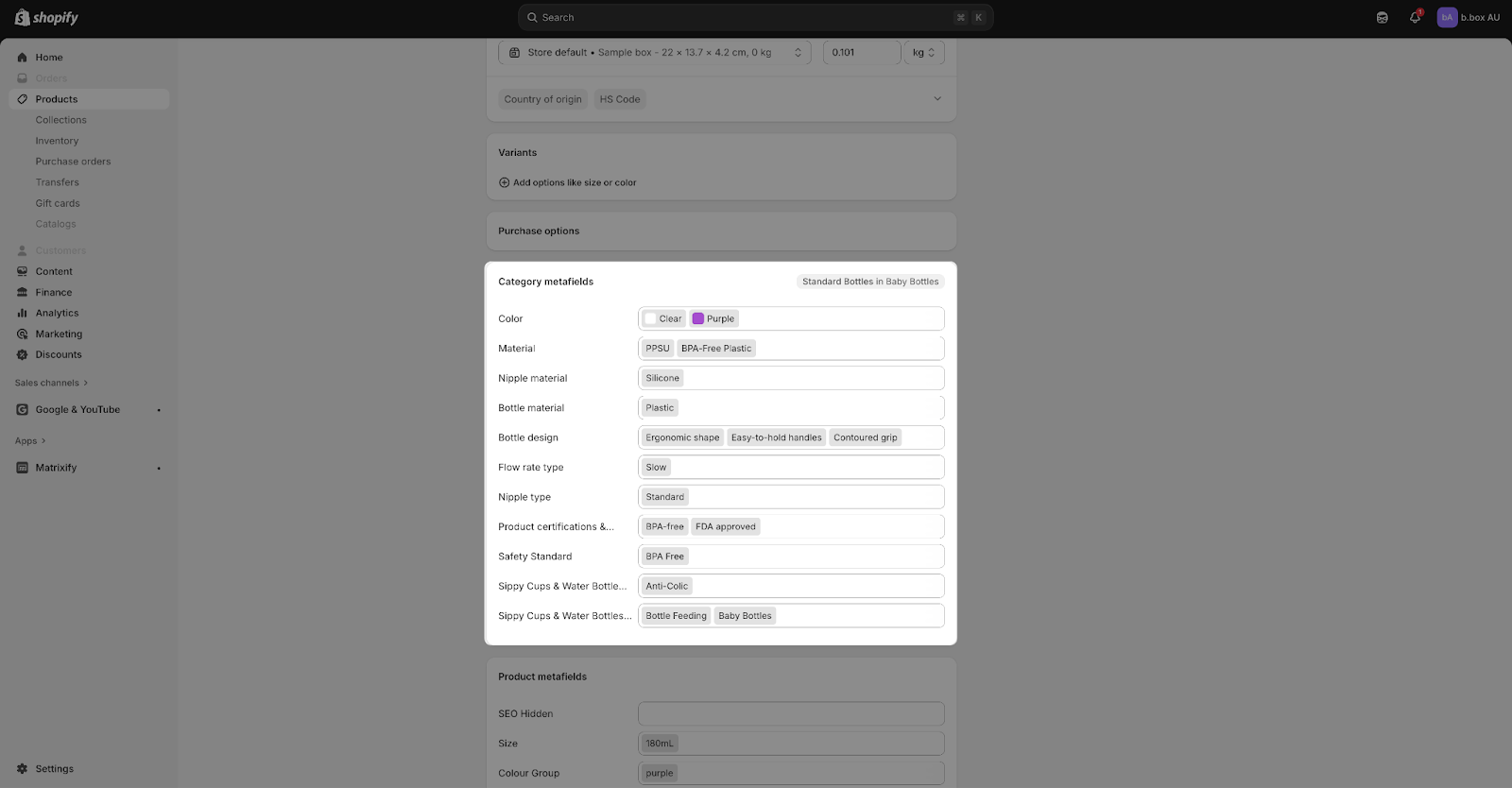The height and width of the screenshot is (788, 1512).
Task: Go to Inventory in sidebar
Action: click(57, 141)
